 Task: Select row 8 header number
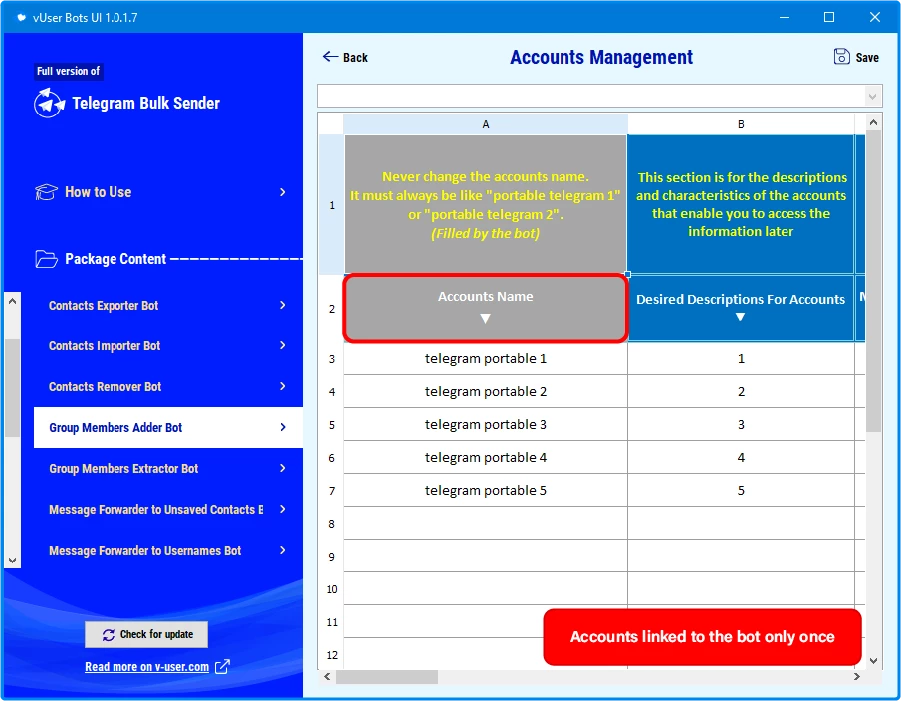[x=332, y=524]
